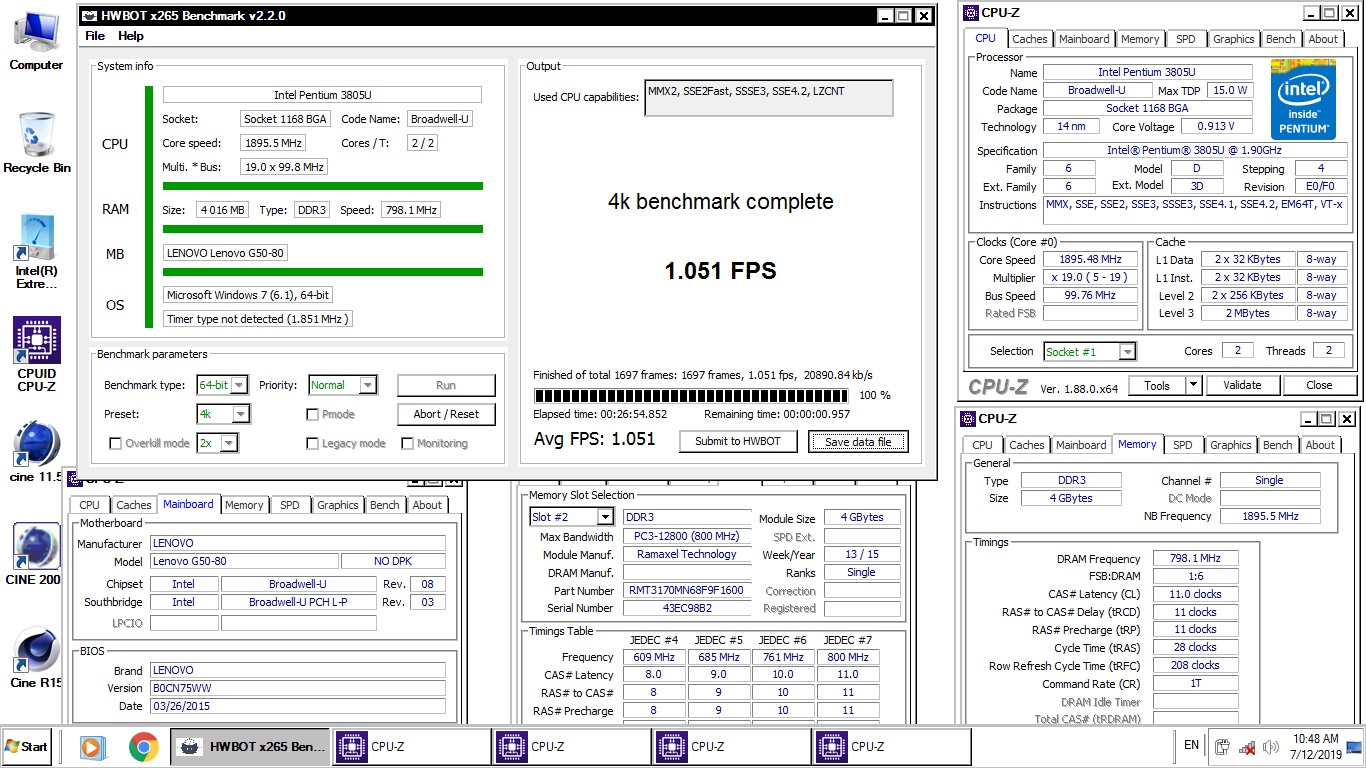The height and width of the screenshot is (768, 1366).
Task: Submit the score to HWBOT
Action: [x=738, y=441]
